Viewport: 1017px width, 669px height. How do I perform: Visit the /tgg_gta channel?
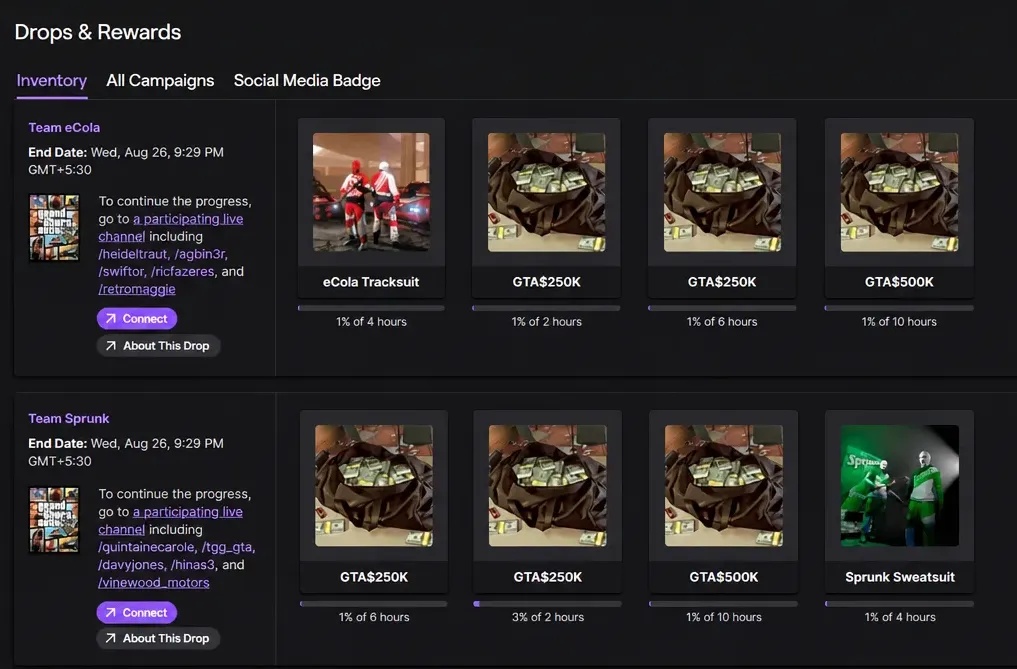point(227,547)
